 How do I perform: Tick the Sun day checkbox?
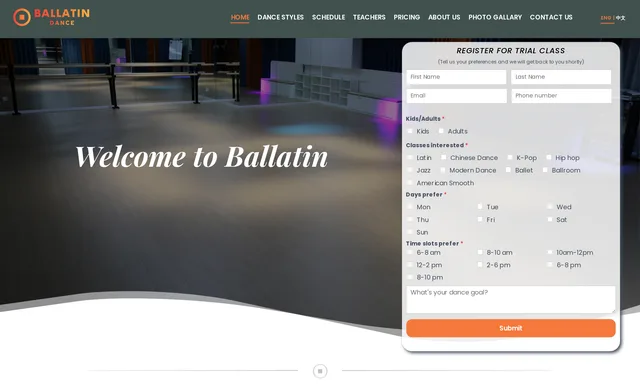click(410, 232)
